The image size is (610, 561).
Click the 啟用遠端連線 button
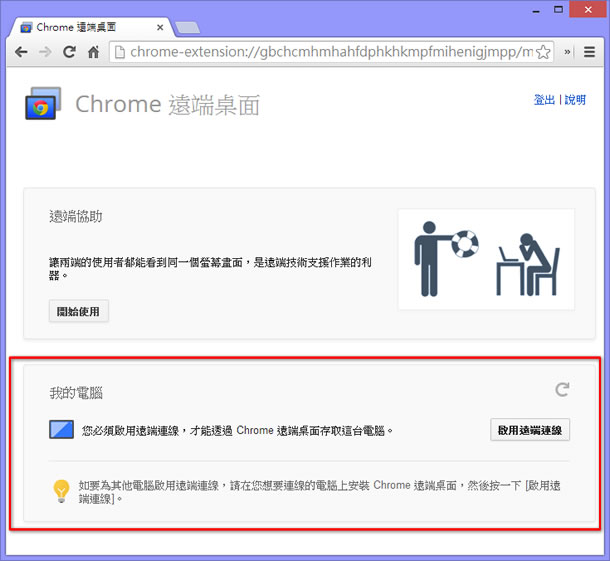[x=530, y=430]
